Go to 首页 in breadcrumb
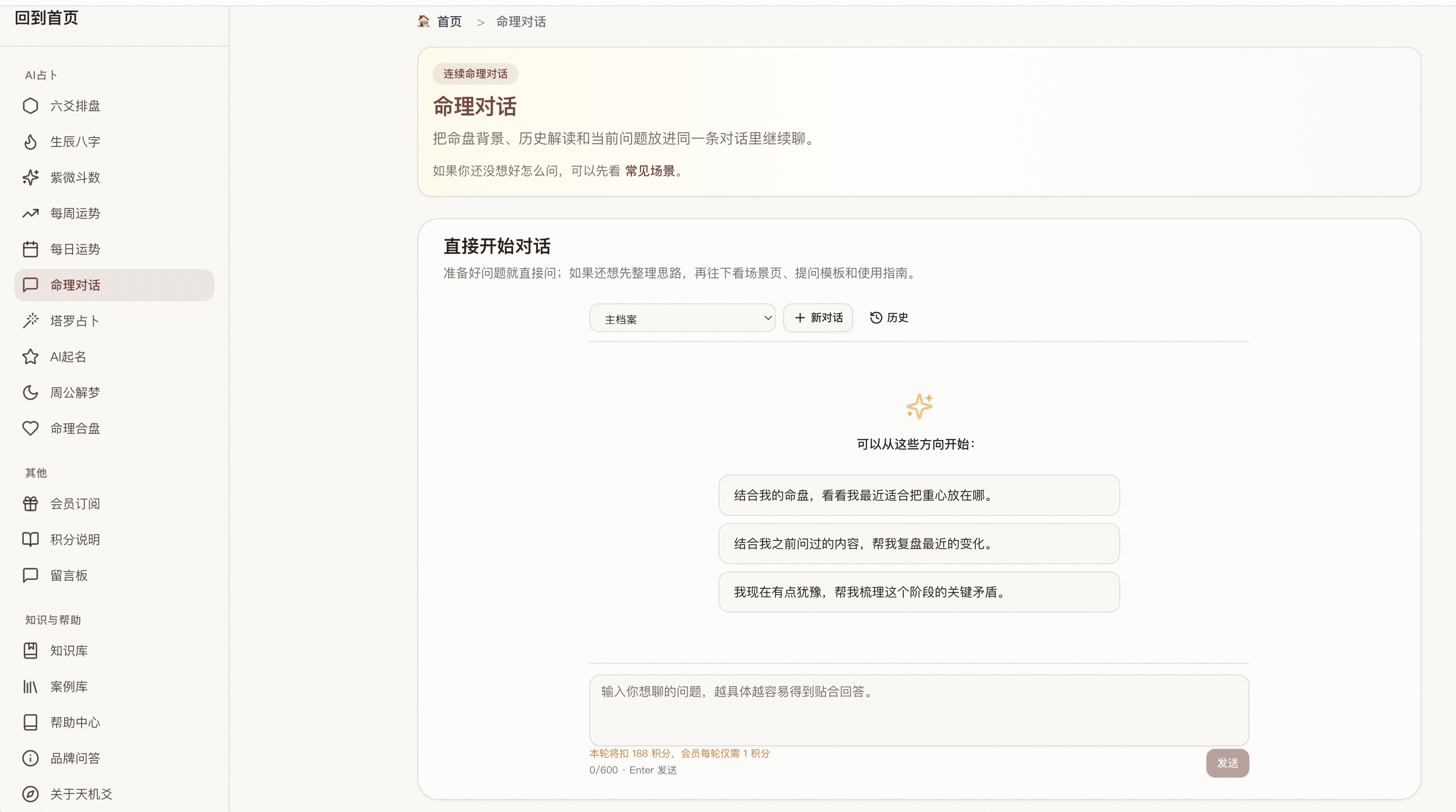This screenshot has height=812, width=1456. click(449, 22)
